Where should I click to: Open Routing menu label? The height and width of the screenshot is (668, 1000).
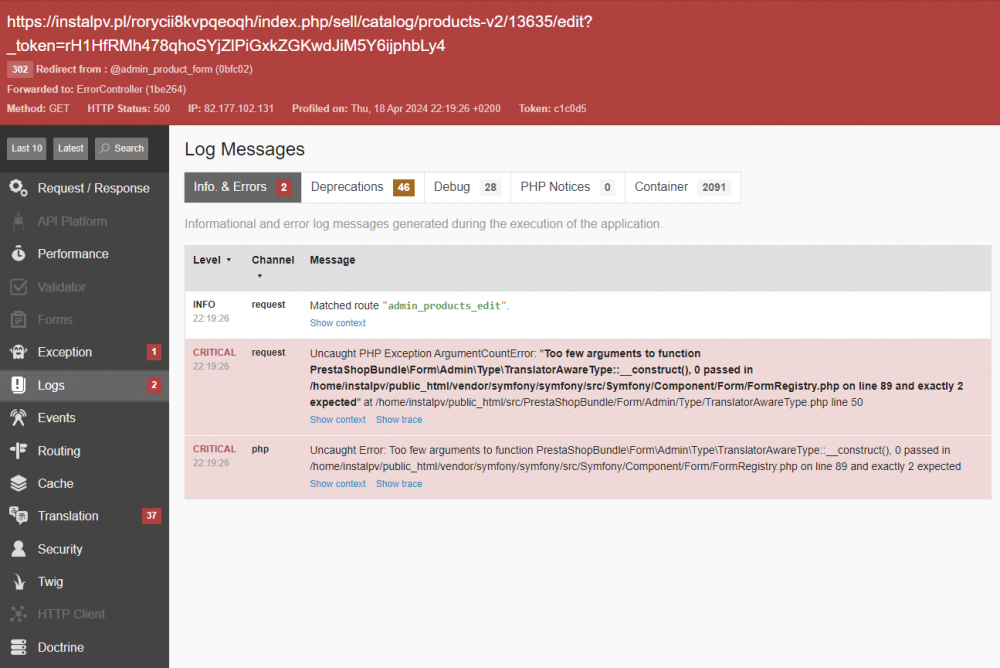coord(59,451)
